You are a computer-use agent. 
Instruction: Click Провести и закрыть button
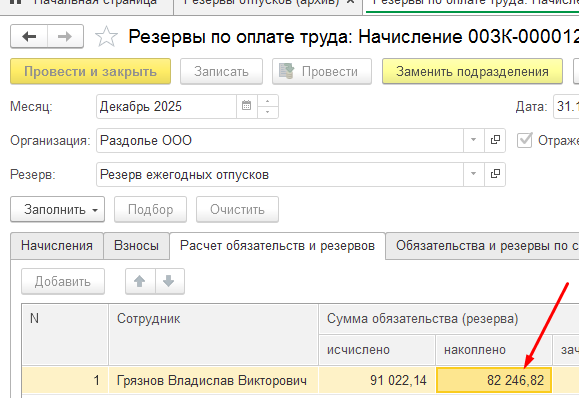(x=90, y=71)
